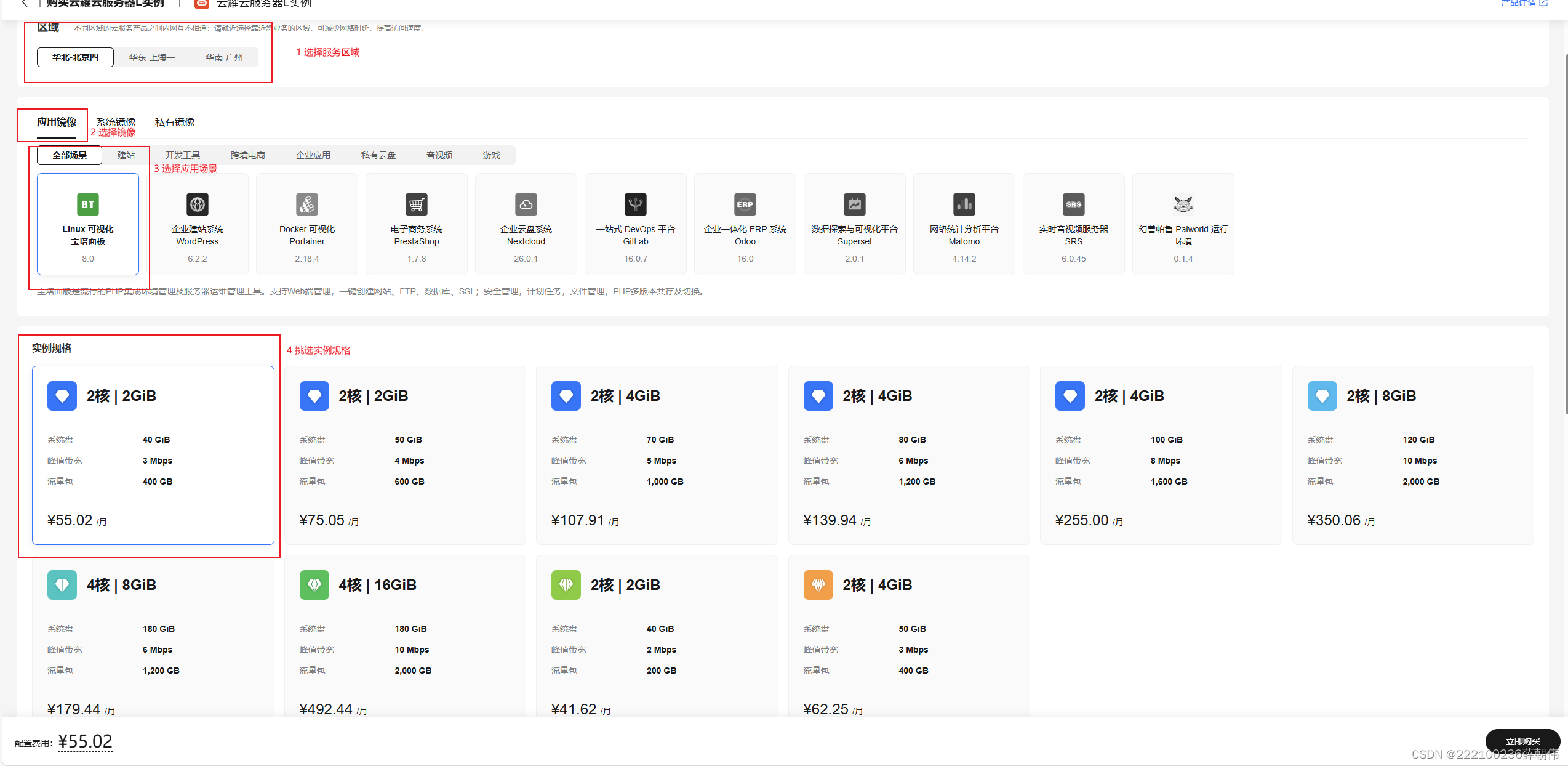The width and height of the screenshot is (1568, 766).
Task: Select the SRS video server icon
Action: point(1073,204)
